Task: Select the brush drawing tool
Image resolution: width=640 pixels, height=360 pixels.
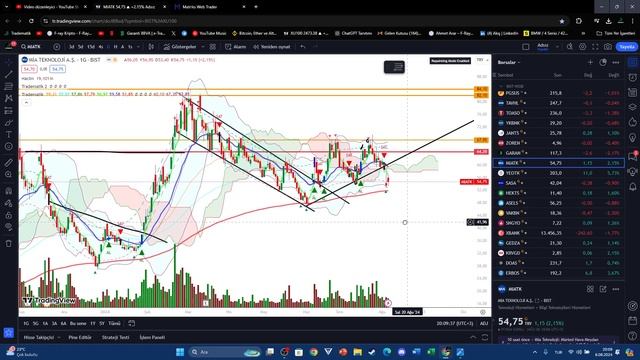Action: coord(9,122)
